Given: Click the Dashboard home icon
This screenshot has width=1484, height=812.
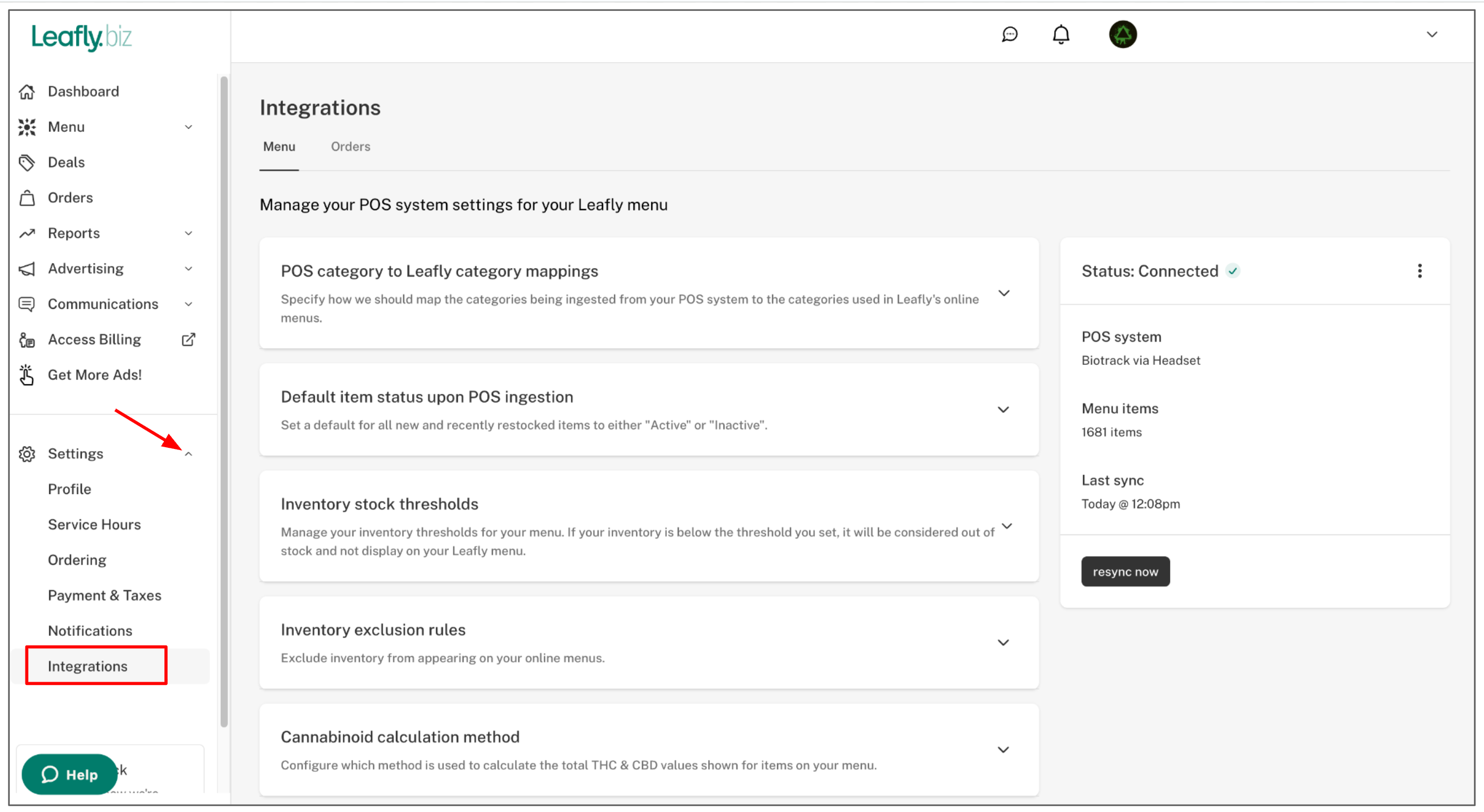Looking at the screenshot, I should 27,91.
